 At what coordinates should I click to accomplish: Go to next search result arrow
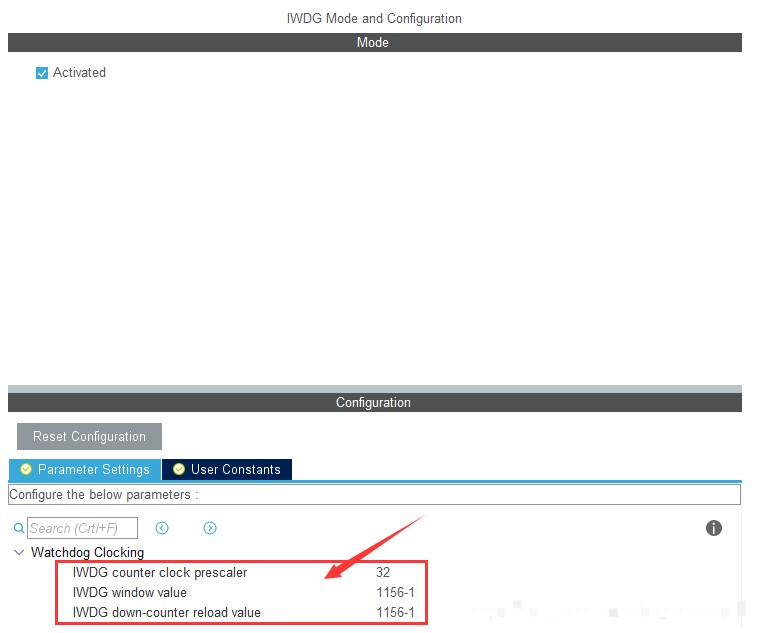coord(210,528)
